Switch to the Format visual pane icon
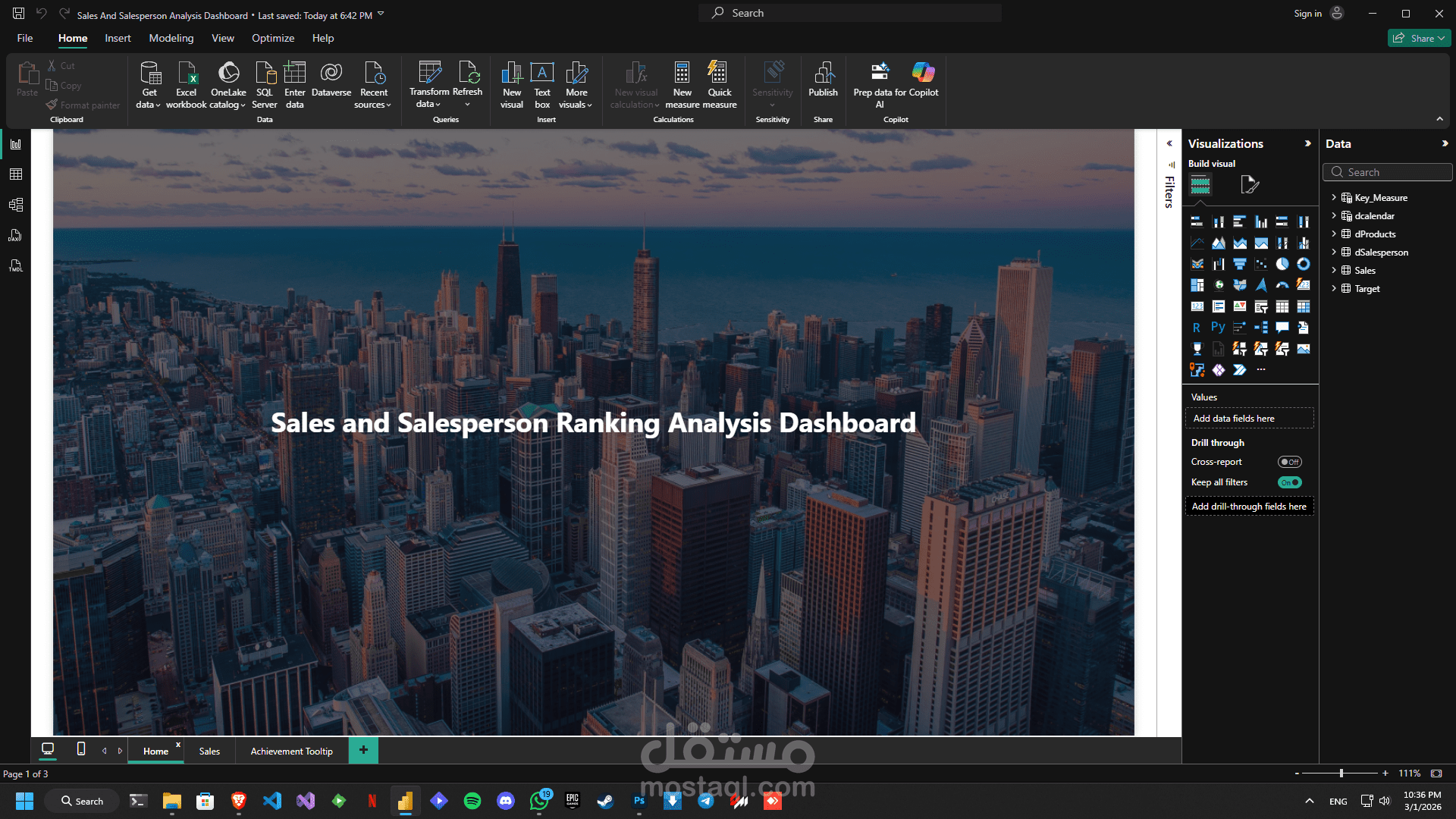Screen dimensions: 1456x819 pos(1249,184)
